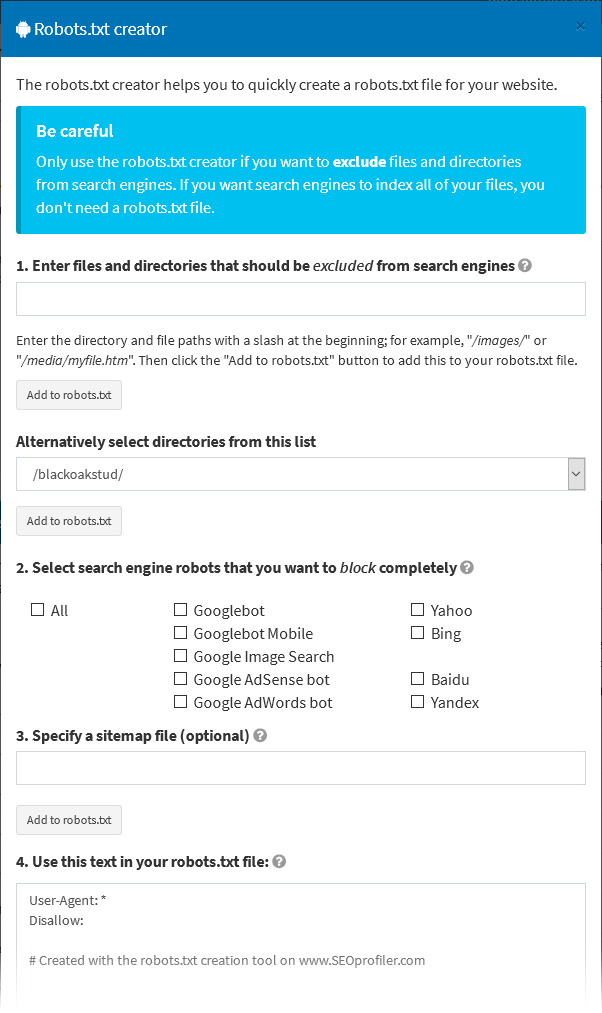
Task: Block the Bing robot
Action: coord(417,632)
